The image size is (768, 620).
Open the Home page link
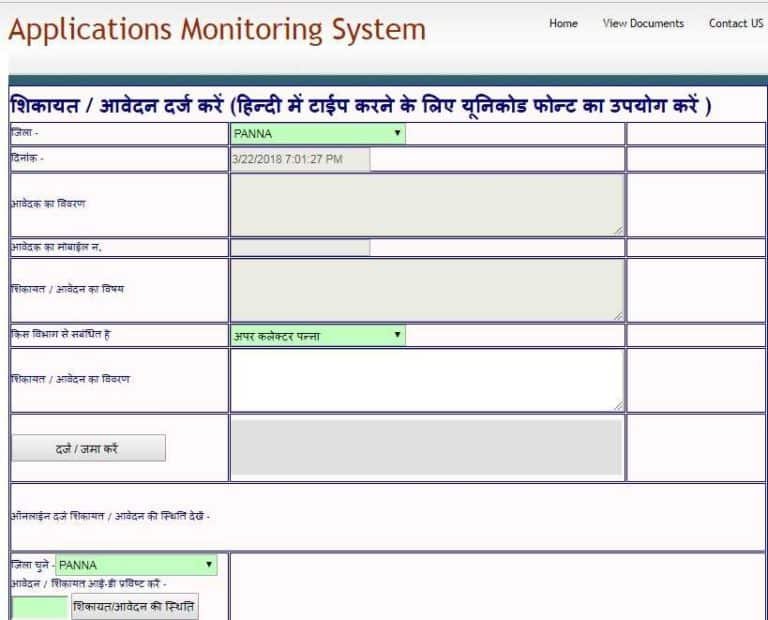563,23
